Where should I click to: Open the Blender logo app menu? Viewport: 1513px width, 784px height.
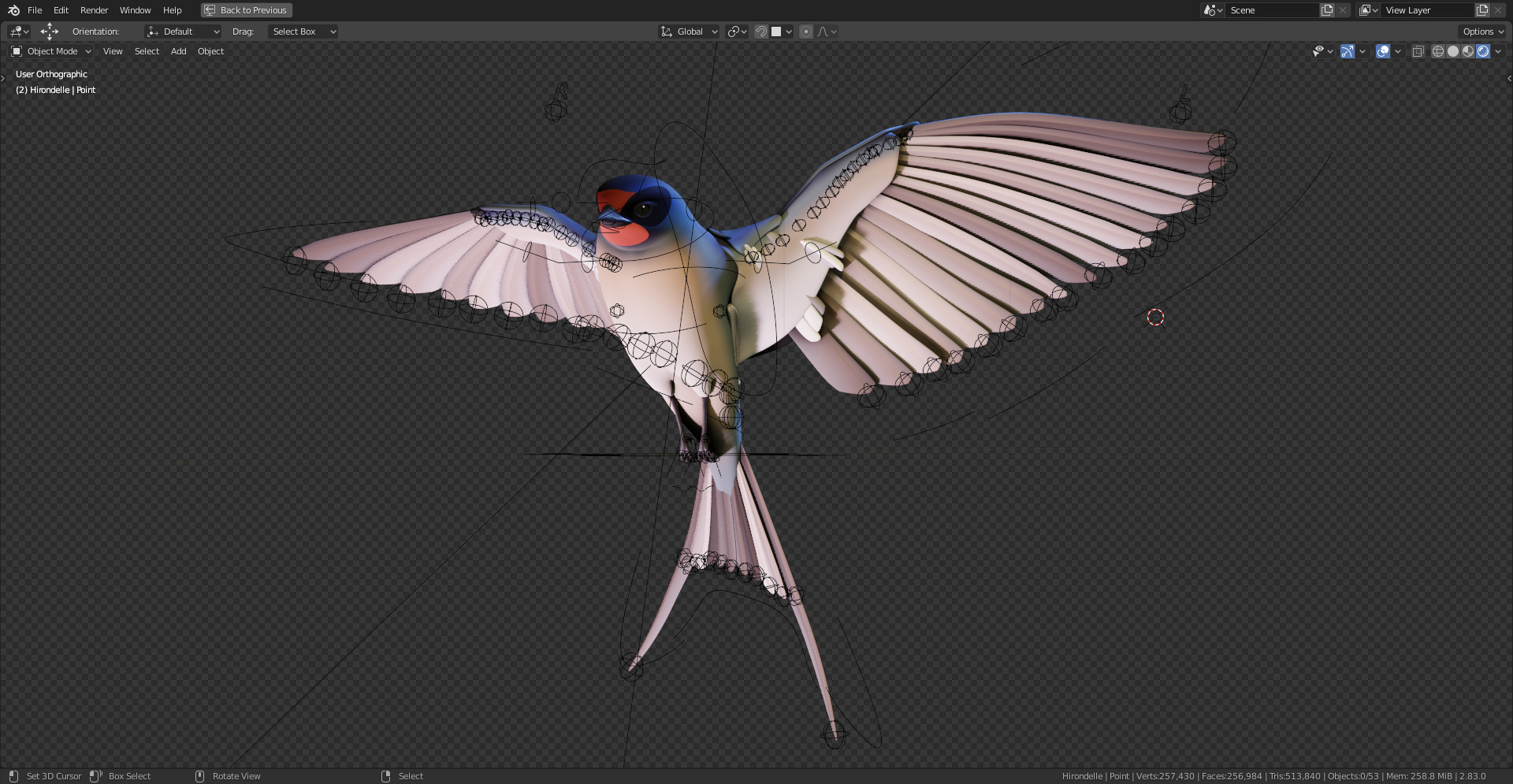(x=13, y=10)
